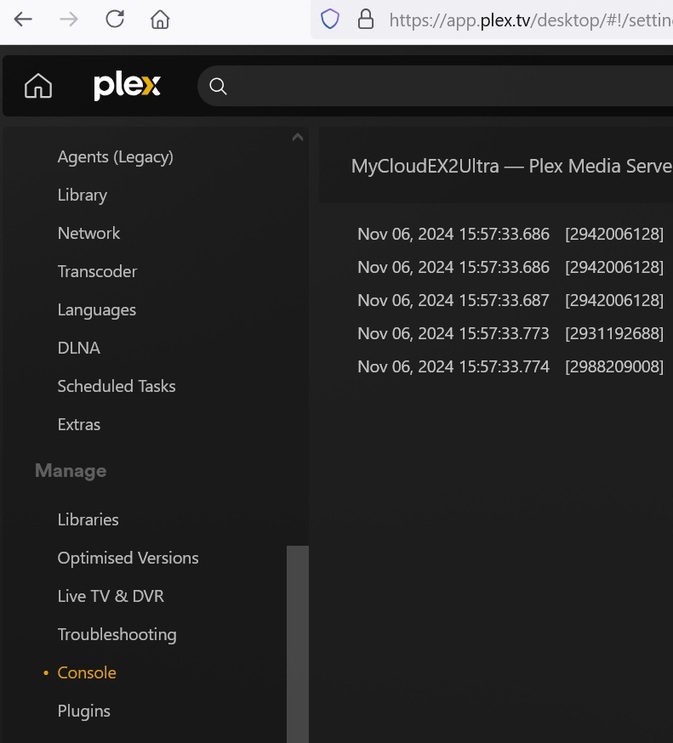Click the browser back arrow
The height and width of the screenshot is (743, 673).
tap(23, 19)
